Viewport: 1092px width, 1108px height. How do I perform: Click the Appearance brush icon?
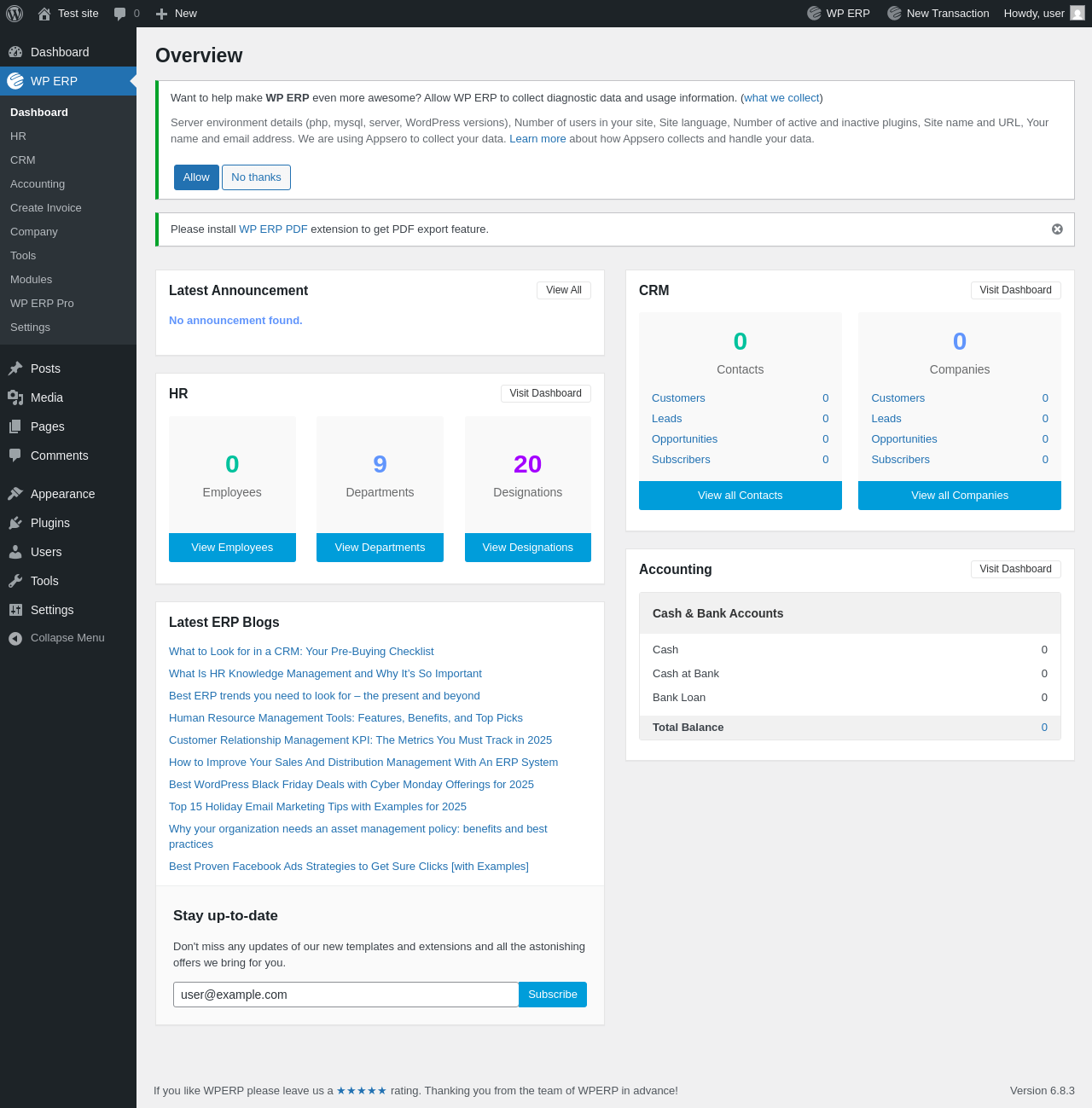[x=15, y=494]
